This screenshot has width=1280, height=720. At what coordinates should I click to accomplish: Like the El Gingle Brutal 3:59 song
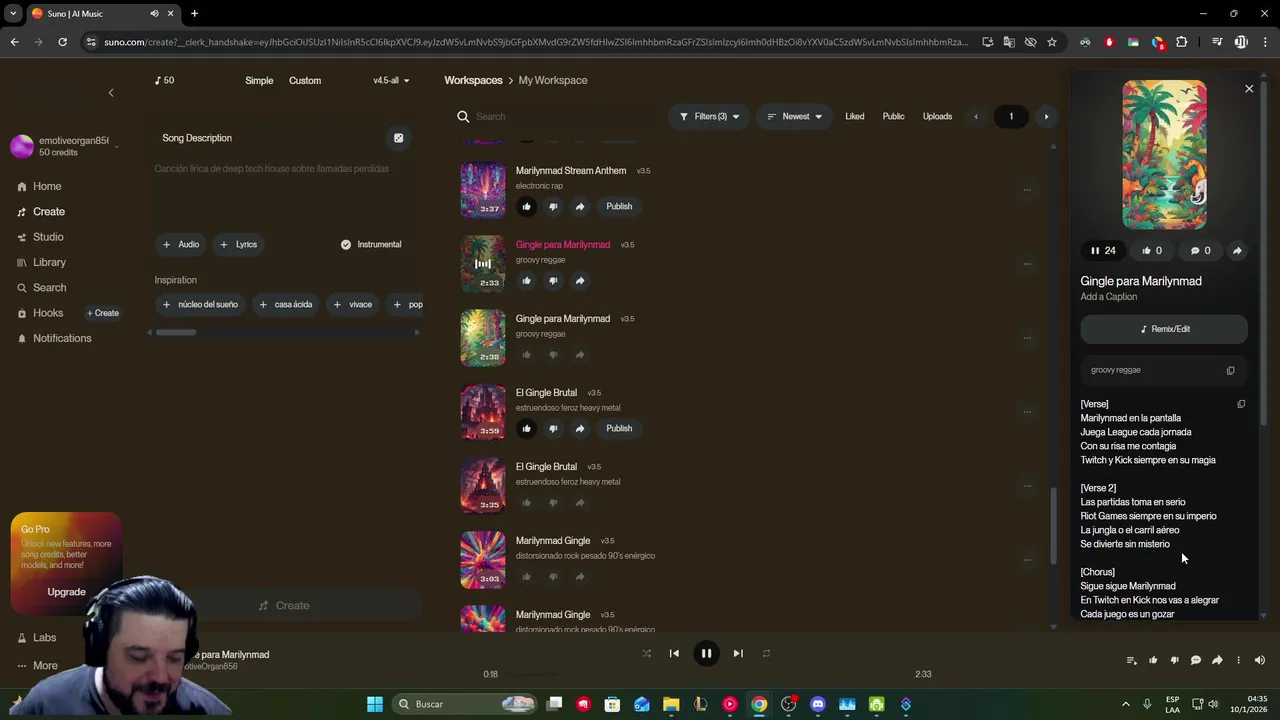tap(526, 428)
